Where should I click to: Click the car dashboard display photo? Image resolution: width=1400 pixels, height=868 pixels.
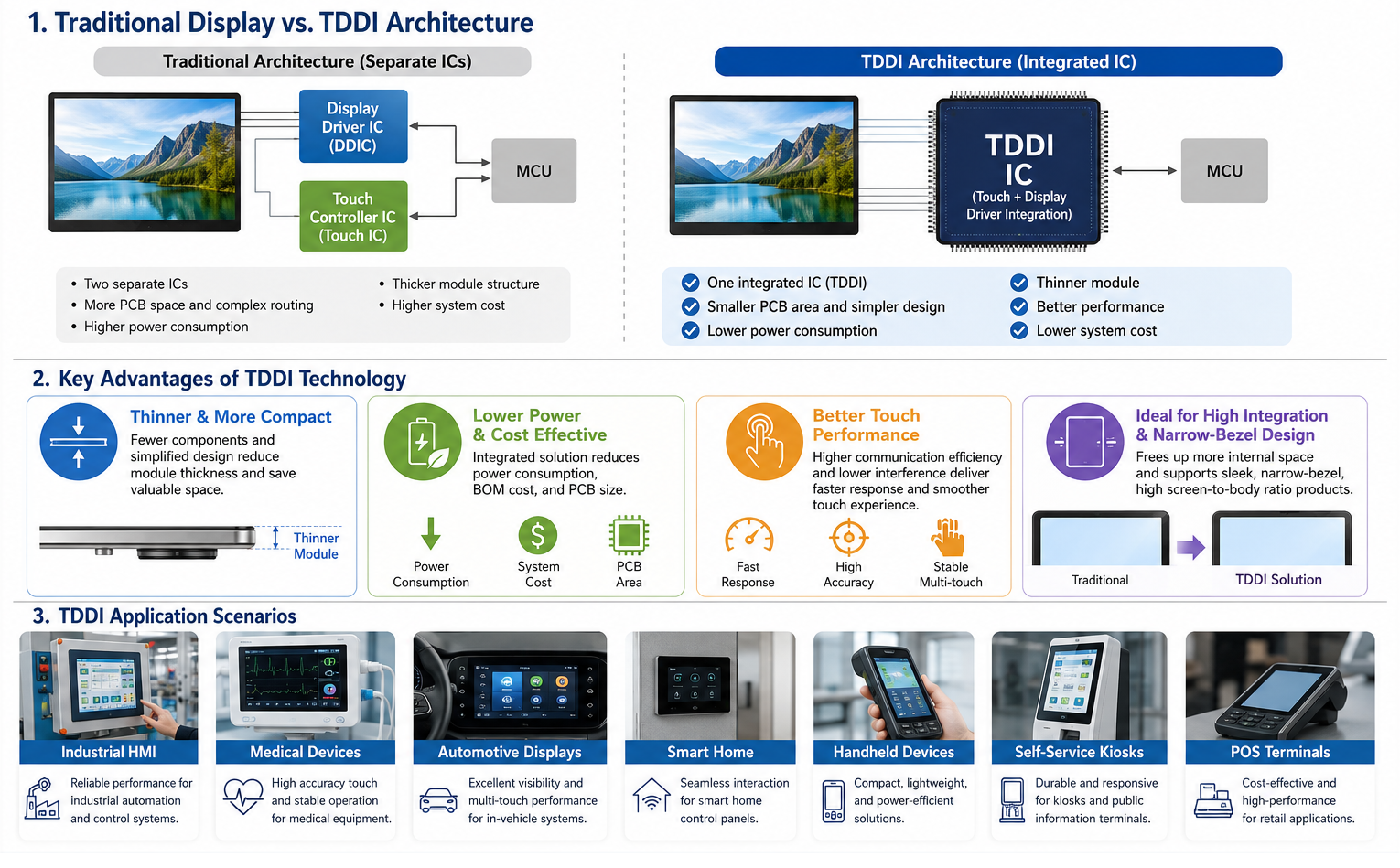(510, 686)
